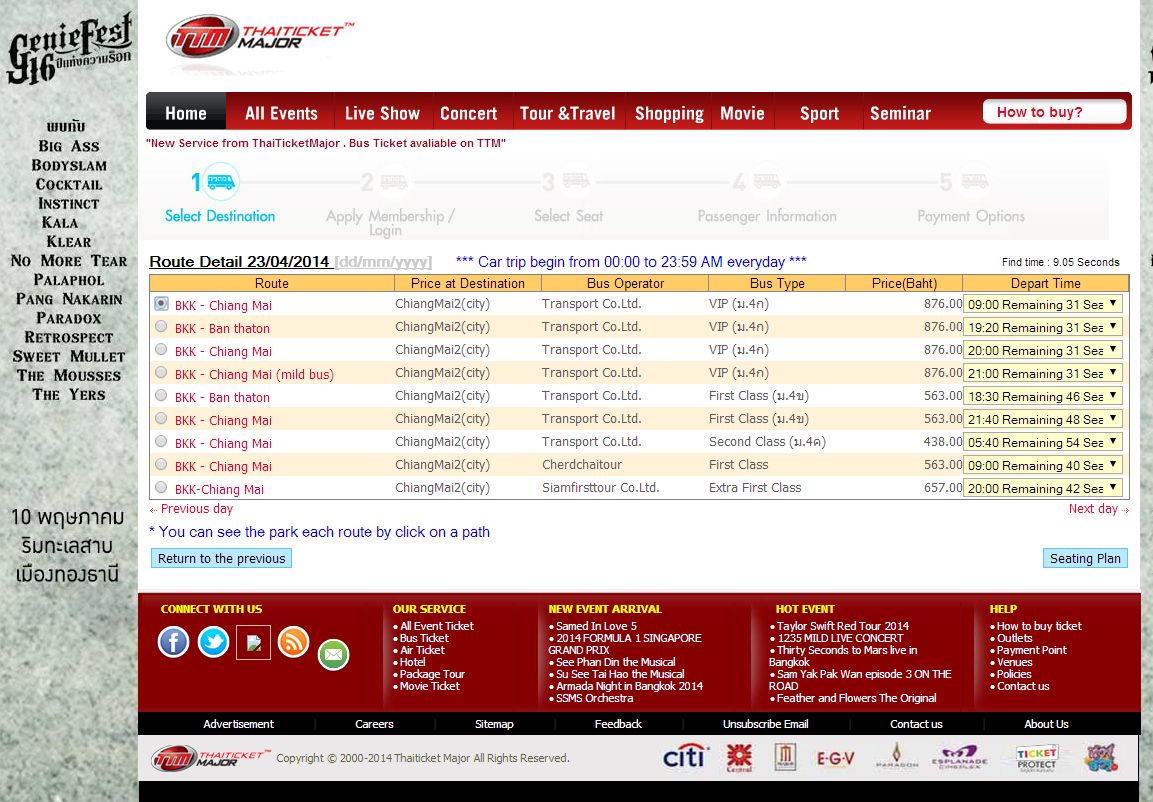Switch to the Concert tab

[468, 113]
